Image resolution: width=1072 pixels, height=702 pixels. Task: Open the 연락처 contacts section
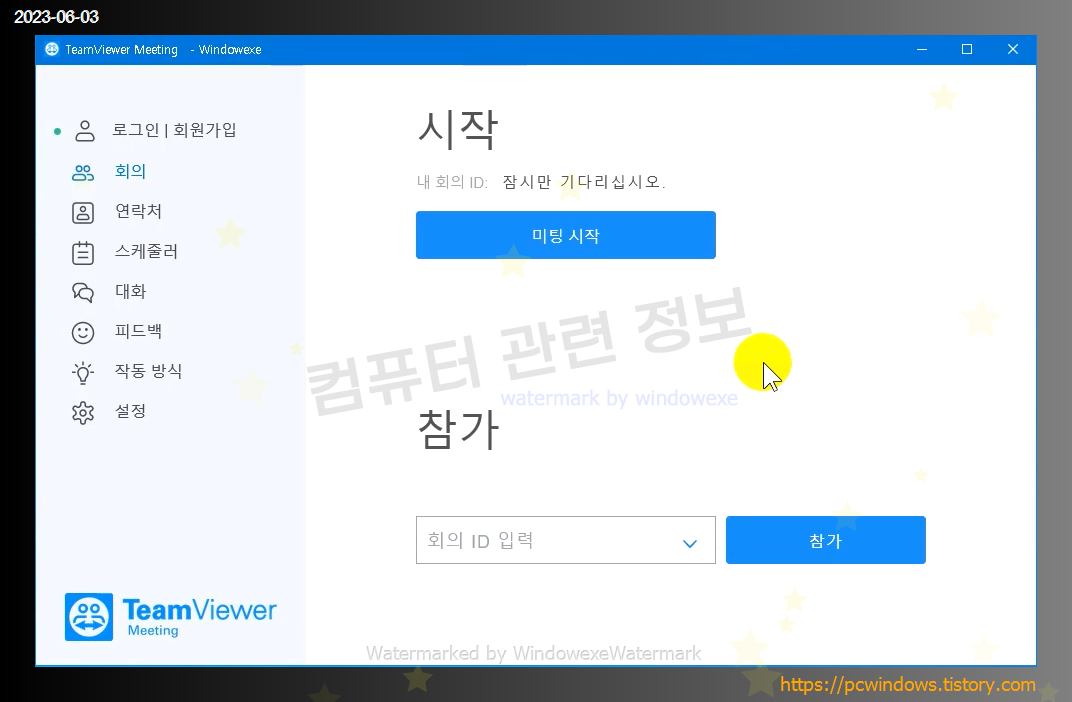coord(138,211)
